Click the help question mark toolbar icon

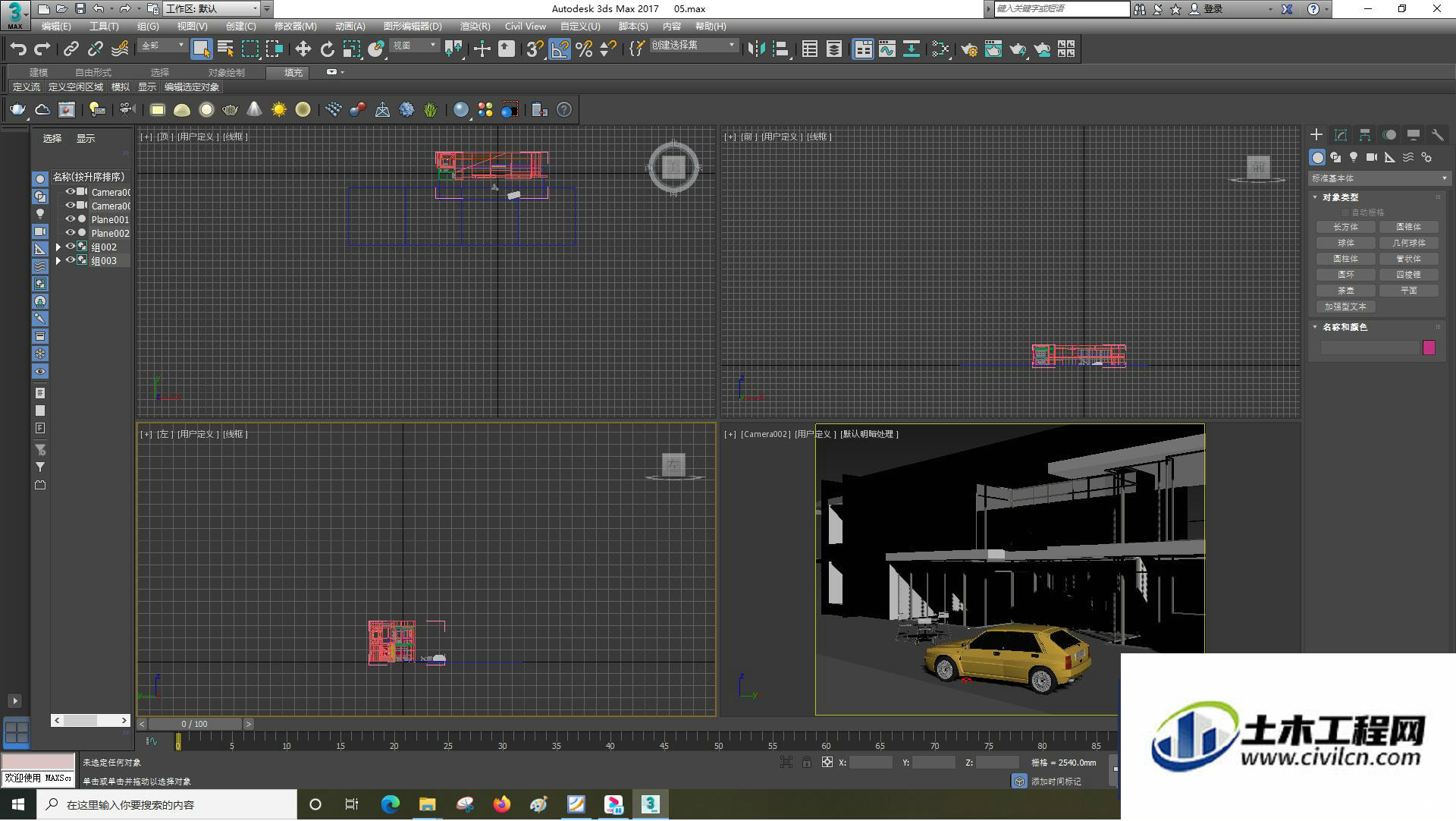(564, 110)
